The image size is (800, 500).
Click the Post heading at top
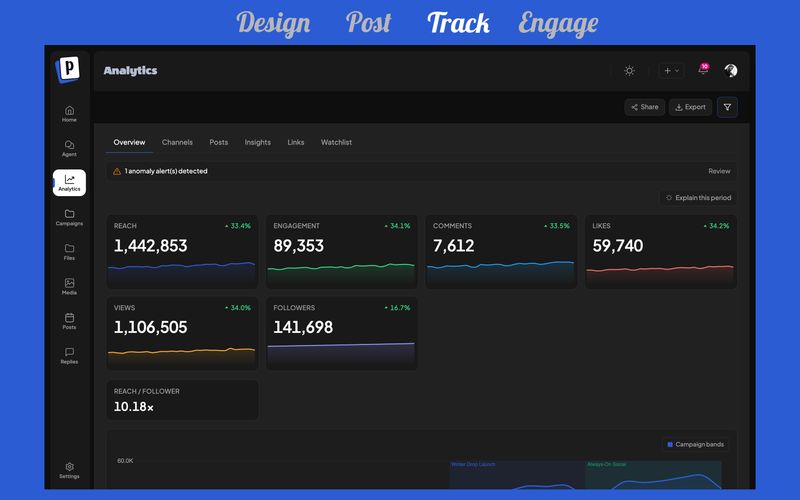pyautogui.click(x=368, y=23)
